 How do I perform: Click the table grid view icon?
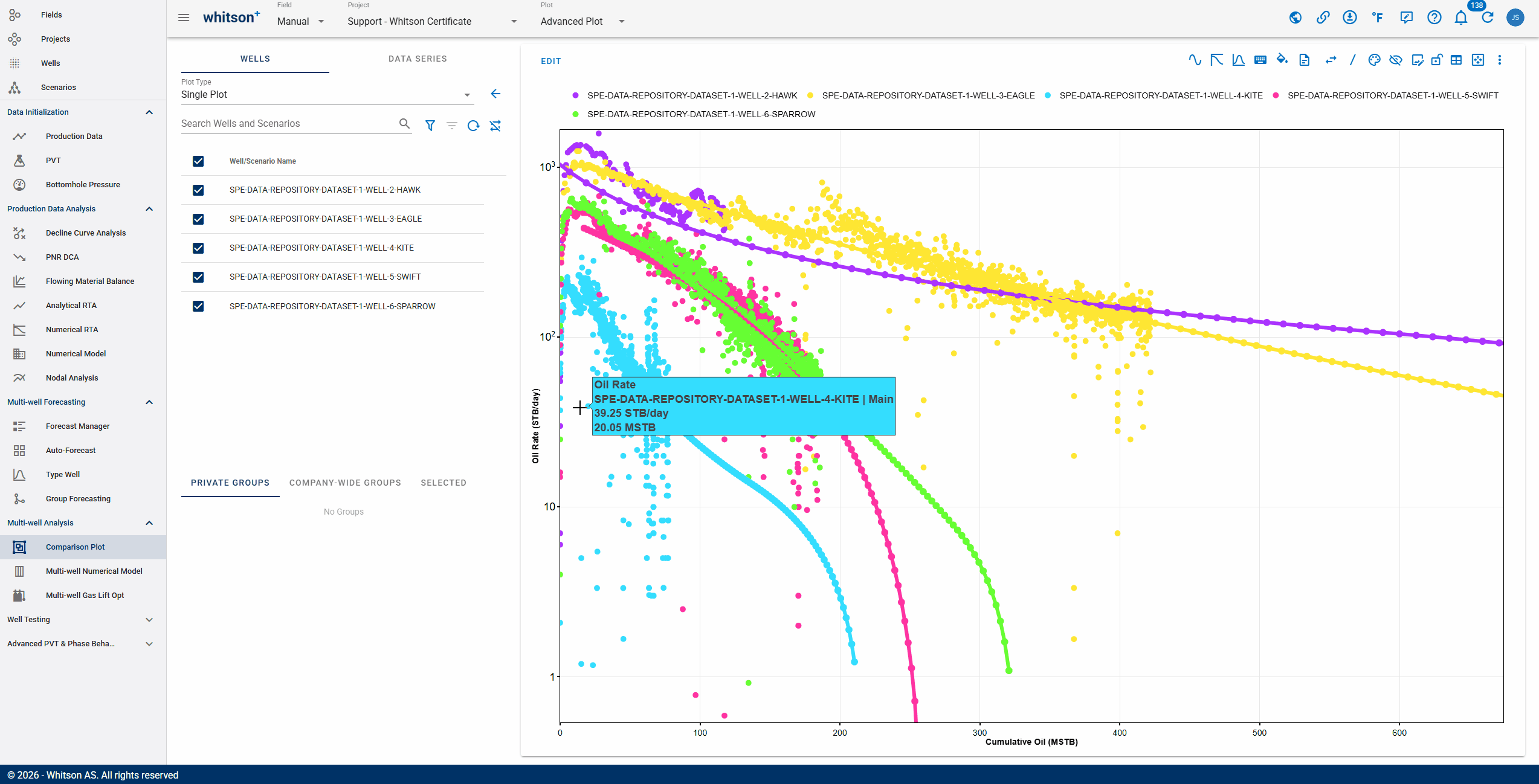1456,60
